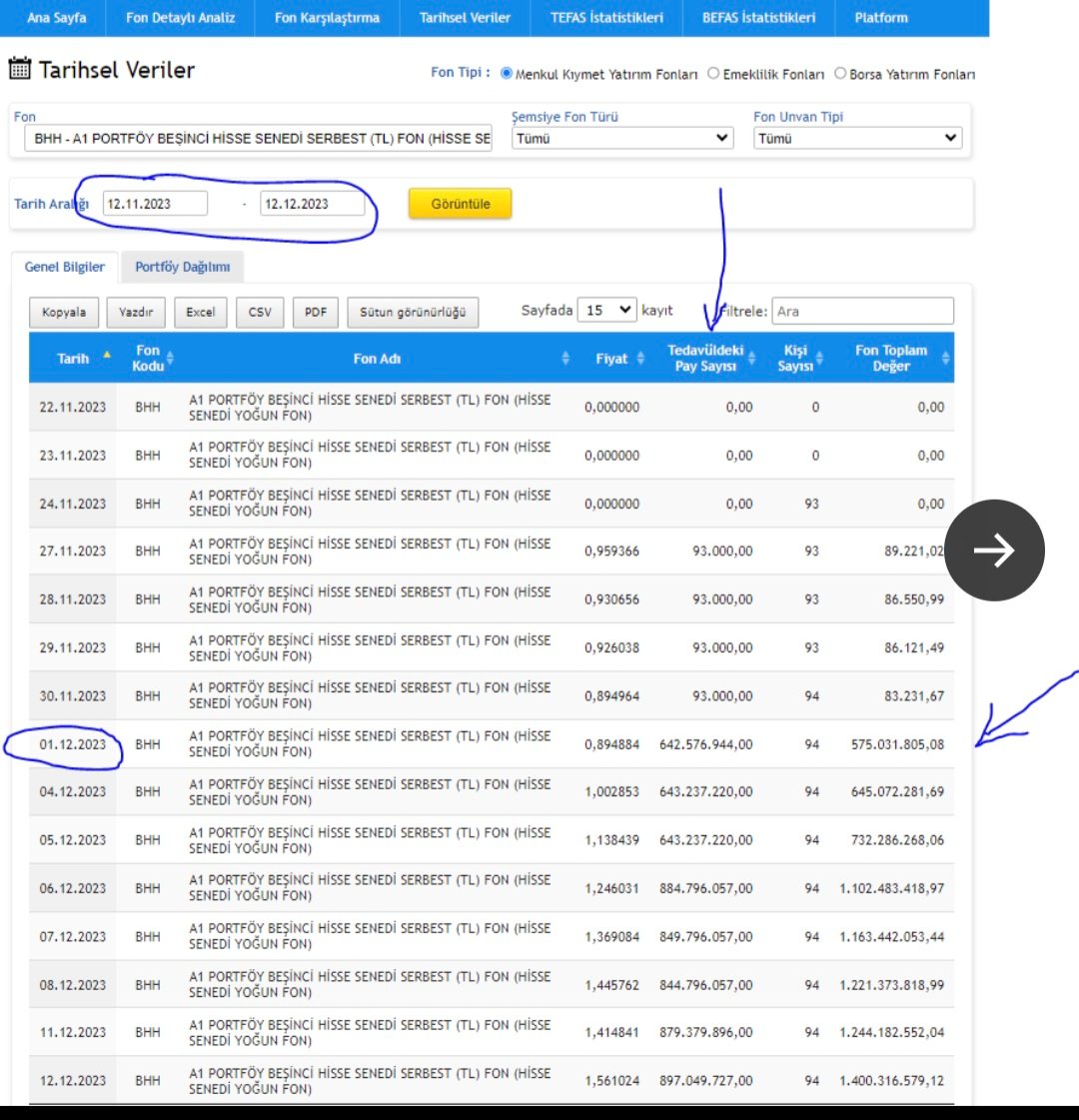Viewport: 1079px width, 1120px height.
Task: Export table with CSV button
Action: [x=260, y=312]
